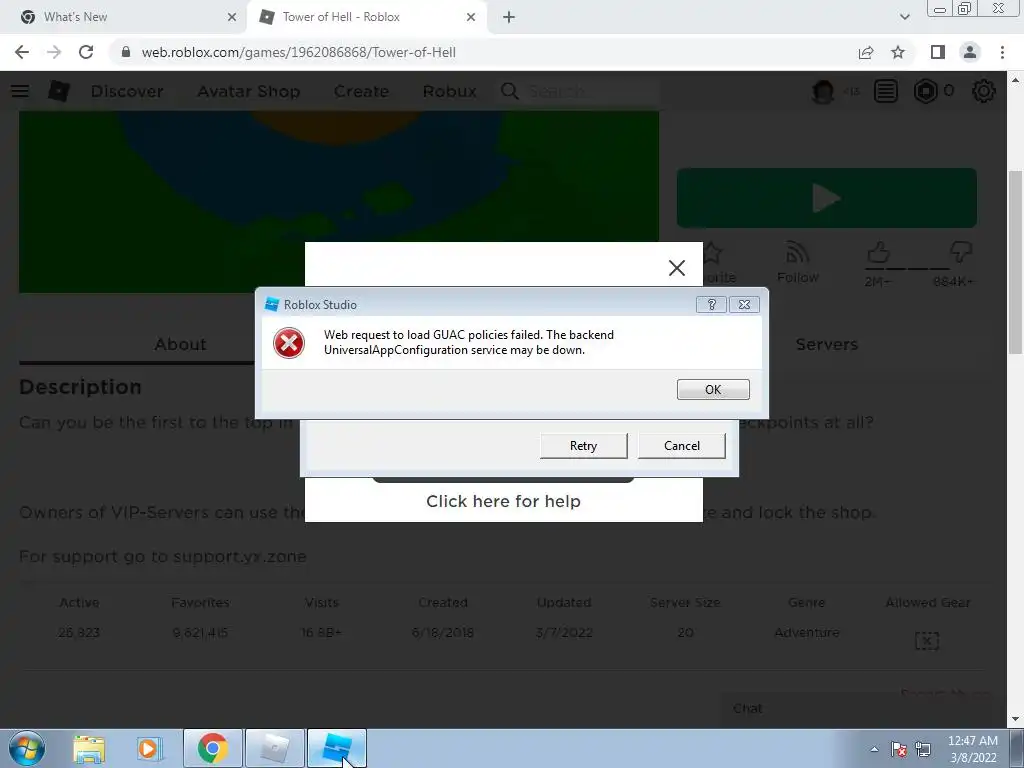Close the What's New tab
Image resolution: width=1024 pixels, height=768 pixels.
coord(231,17)
